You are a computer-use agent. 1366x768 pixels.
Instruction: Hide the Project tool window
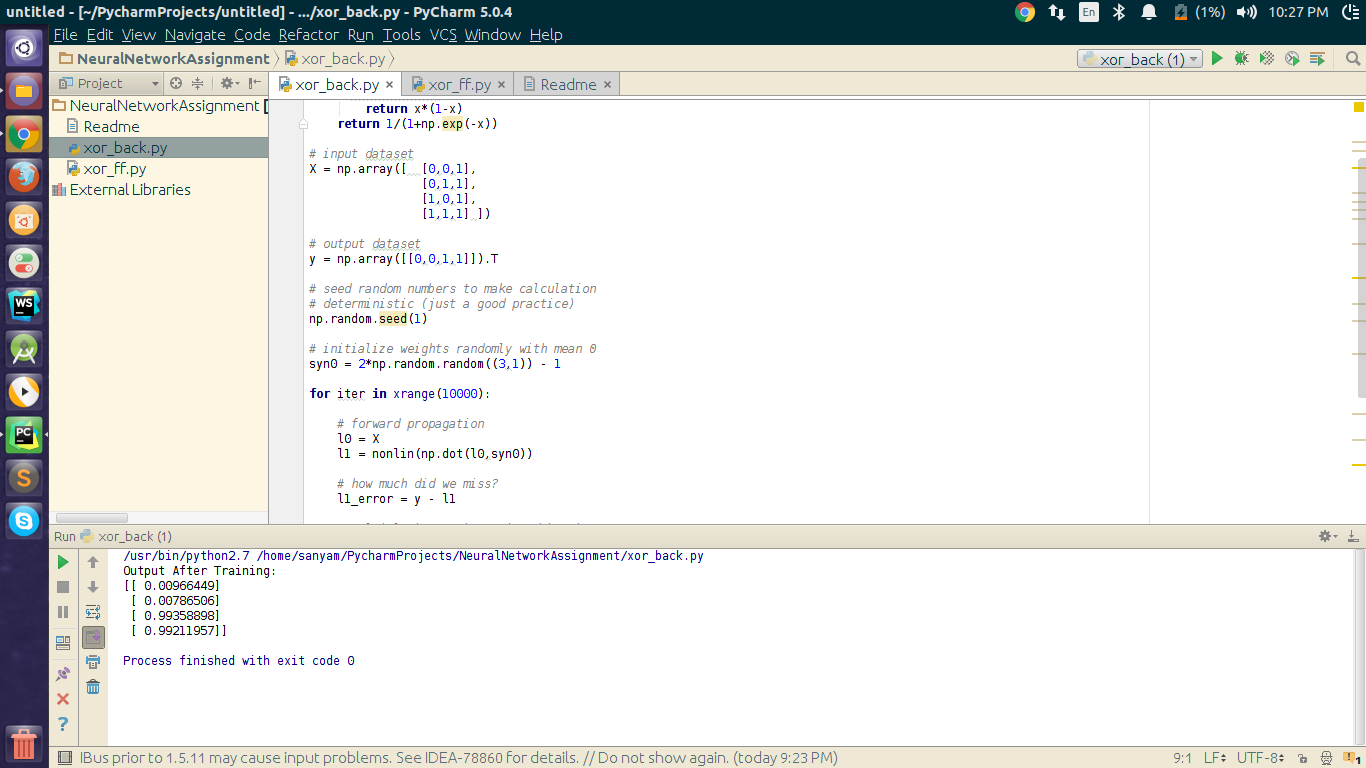coord(255,84)
